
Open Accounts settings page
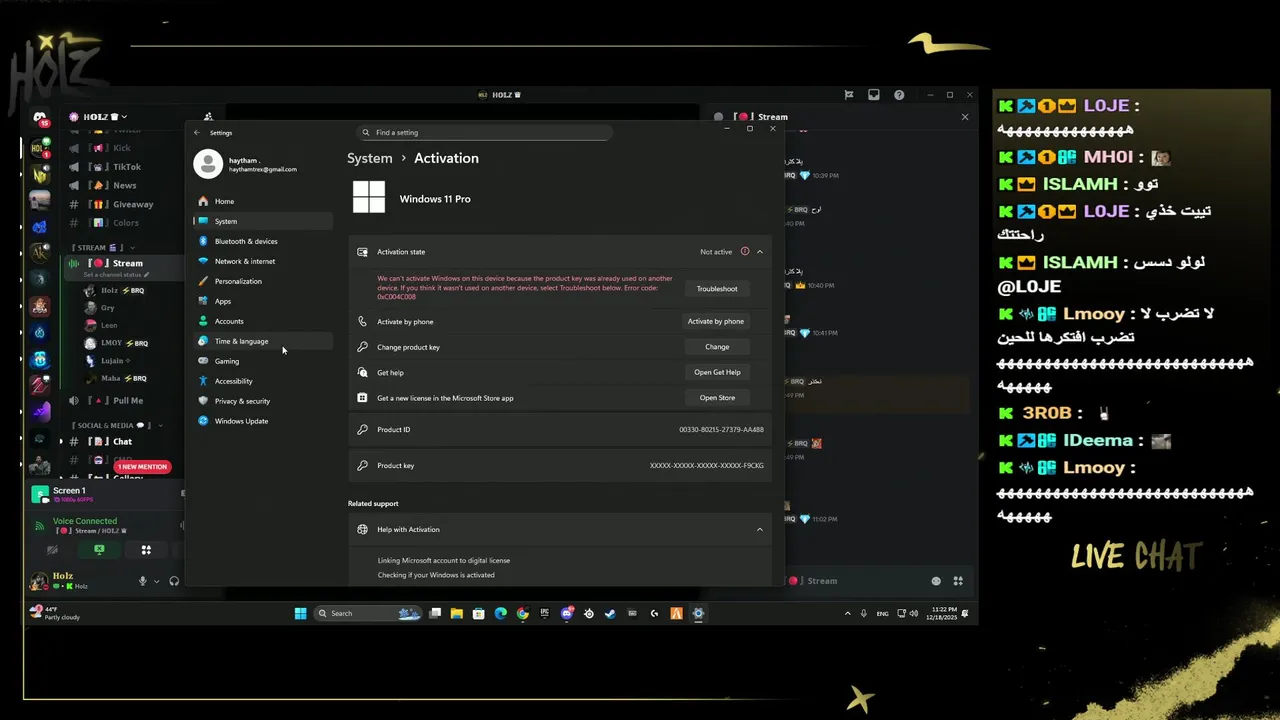262,321
